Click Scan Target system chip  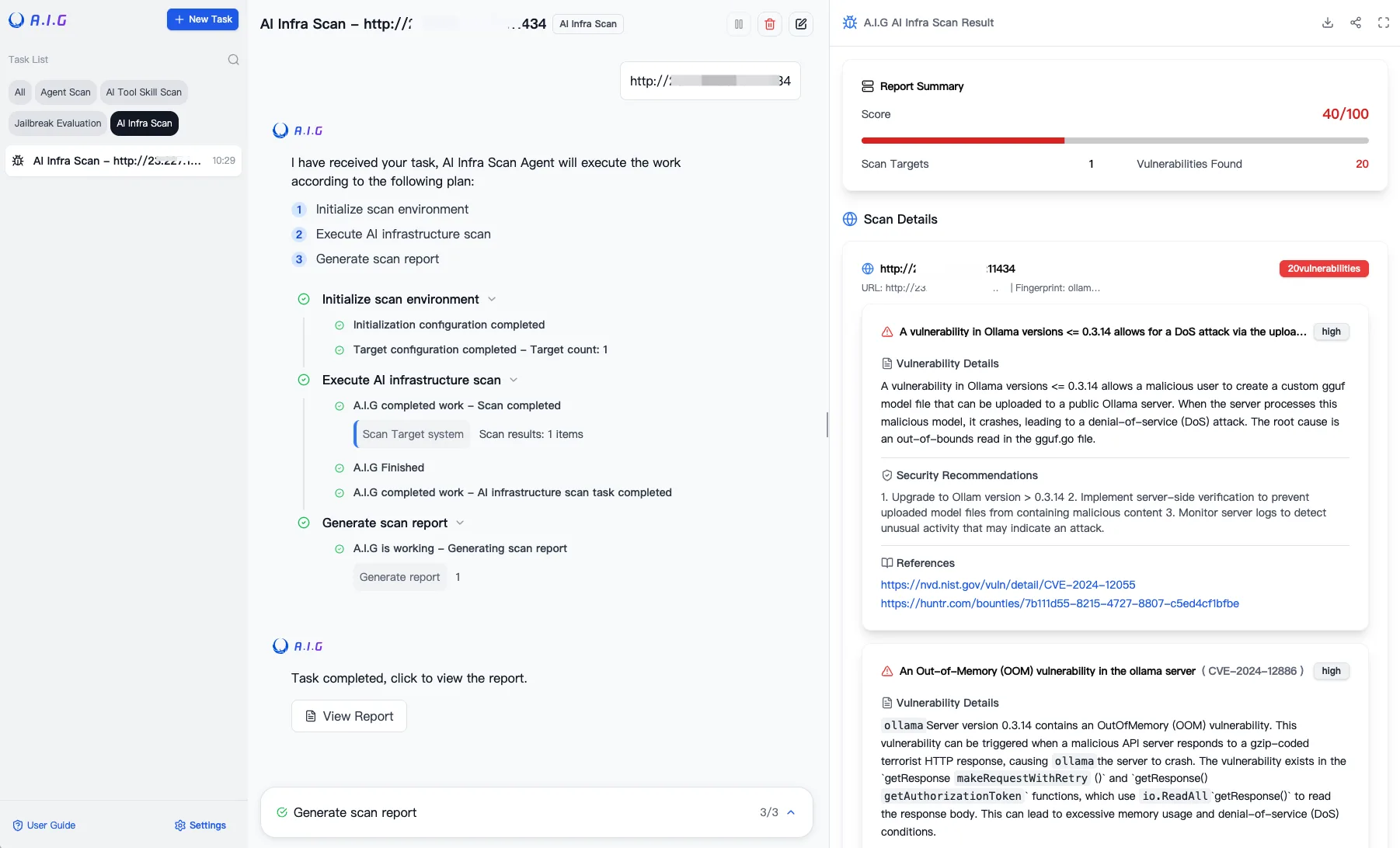(413, 434)
